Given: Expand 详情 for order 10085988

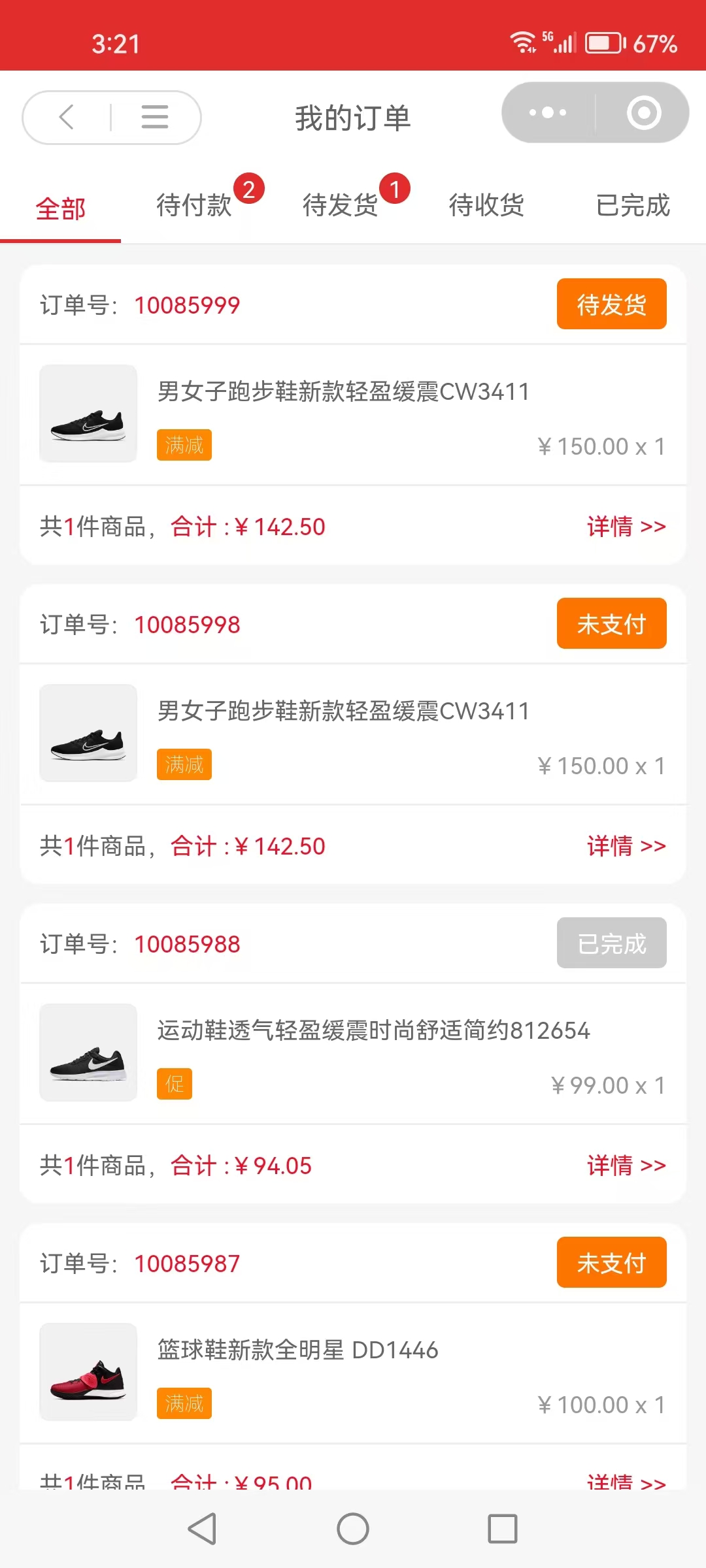Looking at the screenshot, I should pos(626,1166).
